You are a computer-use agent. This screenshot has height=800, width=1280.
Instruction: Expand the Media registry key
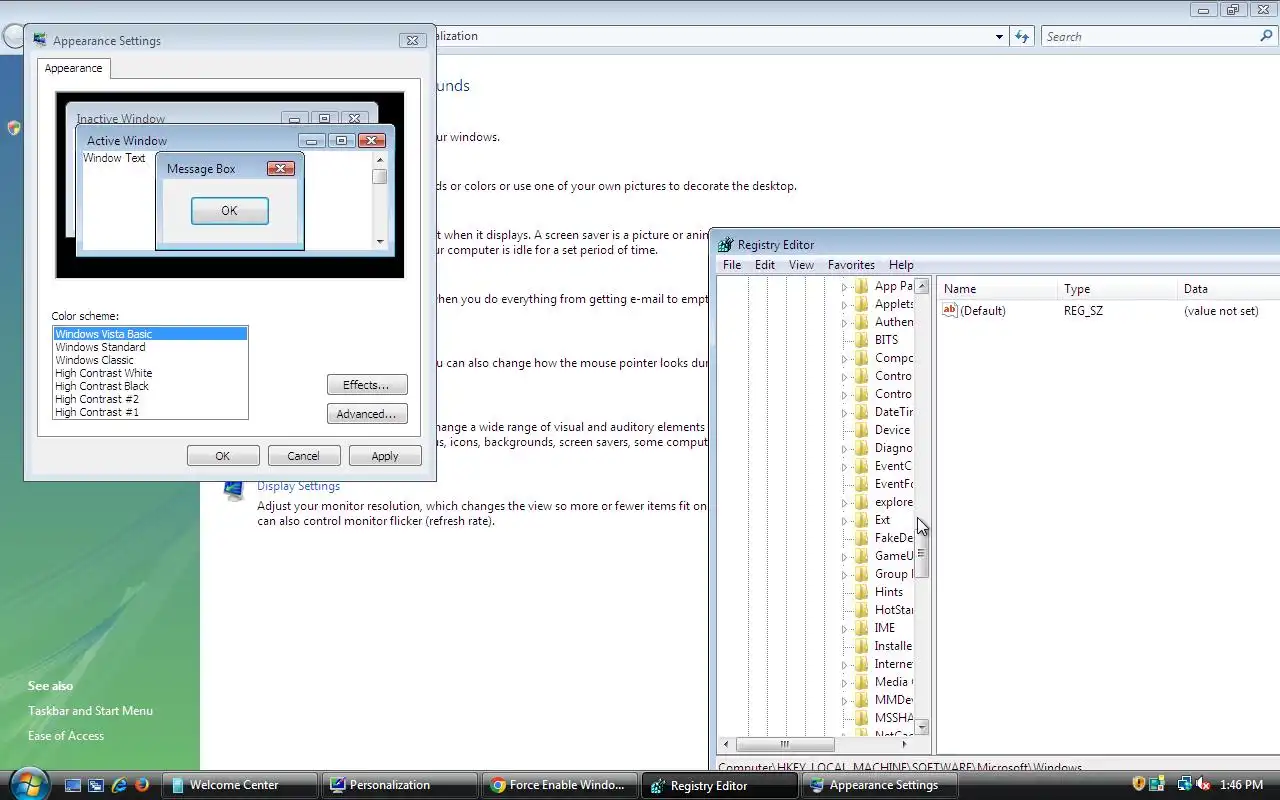[844, 683]
